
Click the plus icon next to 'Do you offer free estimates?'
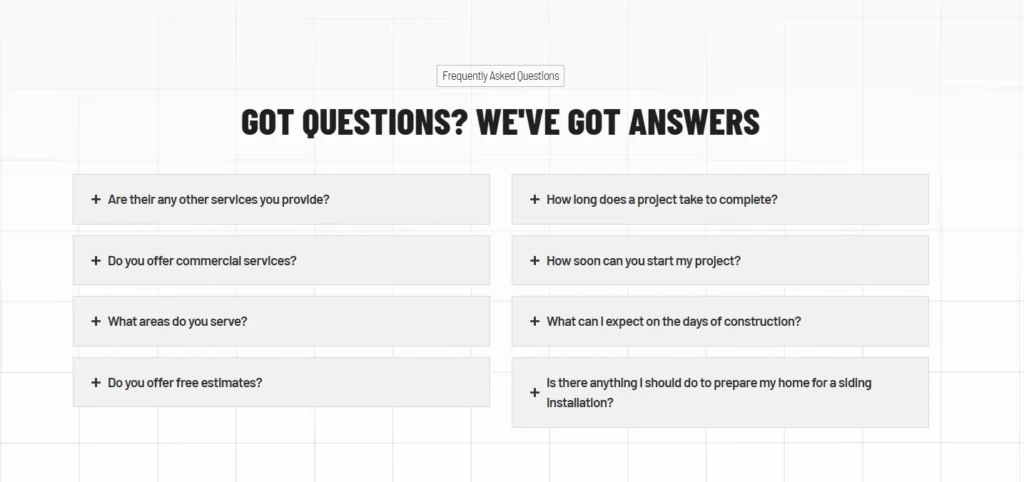click(96, 383)
